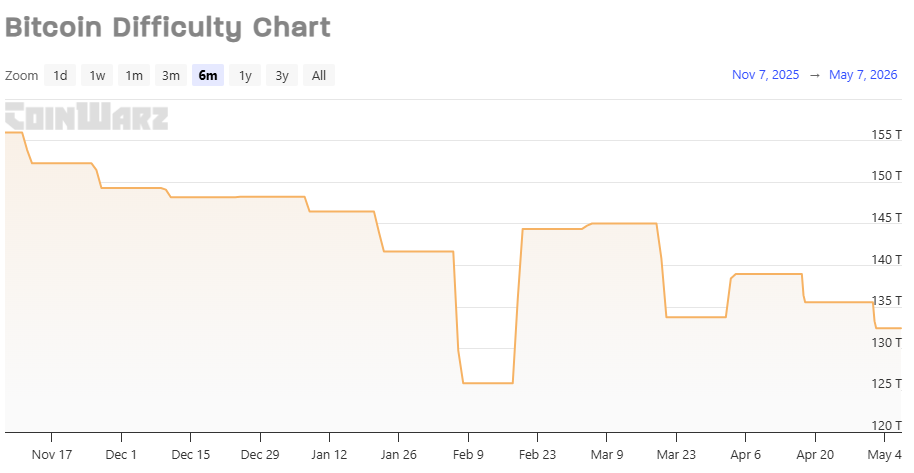Select the 1w zoom range

point(97,75)
